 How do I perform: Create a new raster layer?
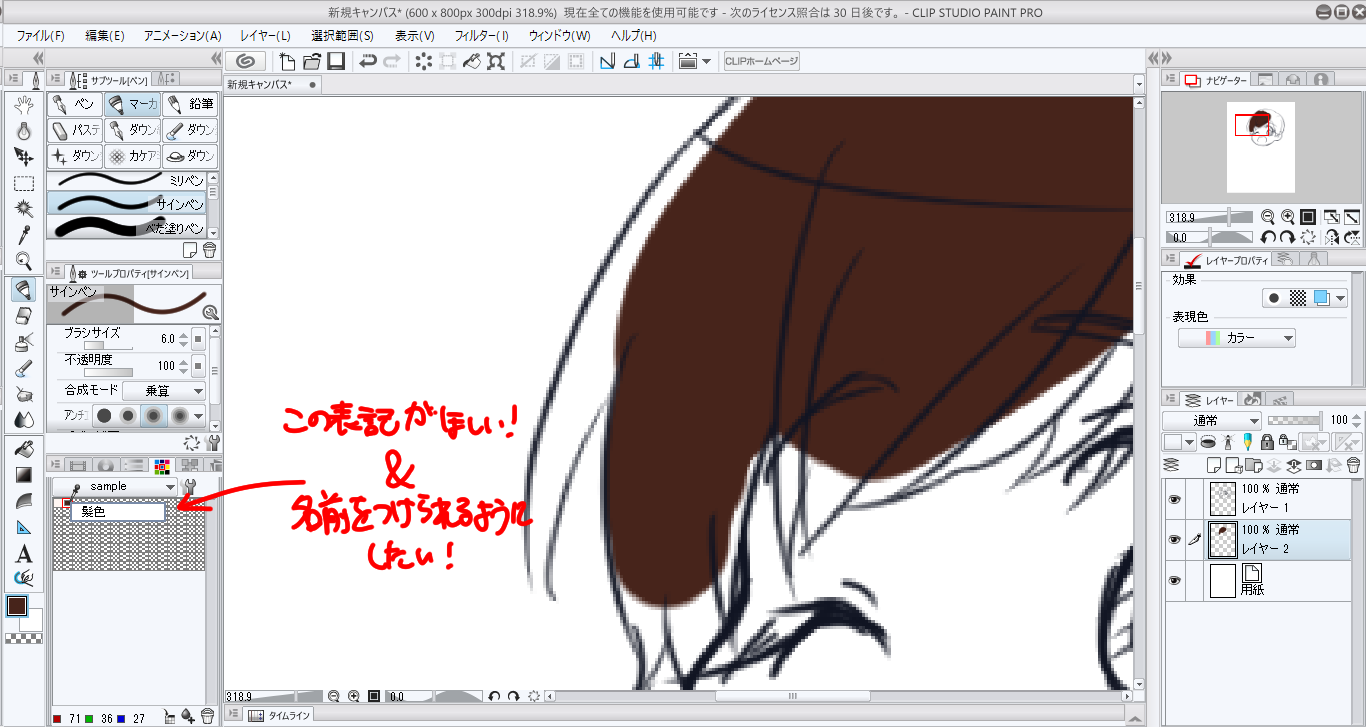point(1214,465)
